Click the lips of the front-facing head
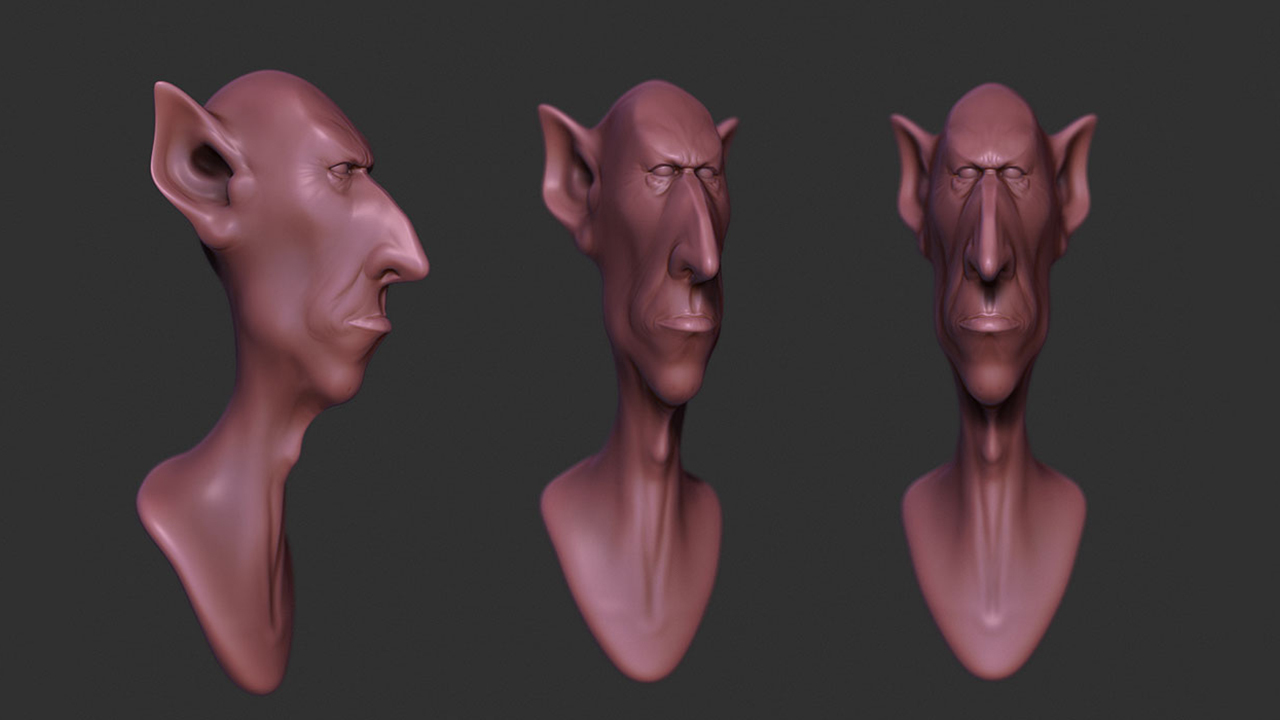 (989, 323)
